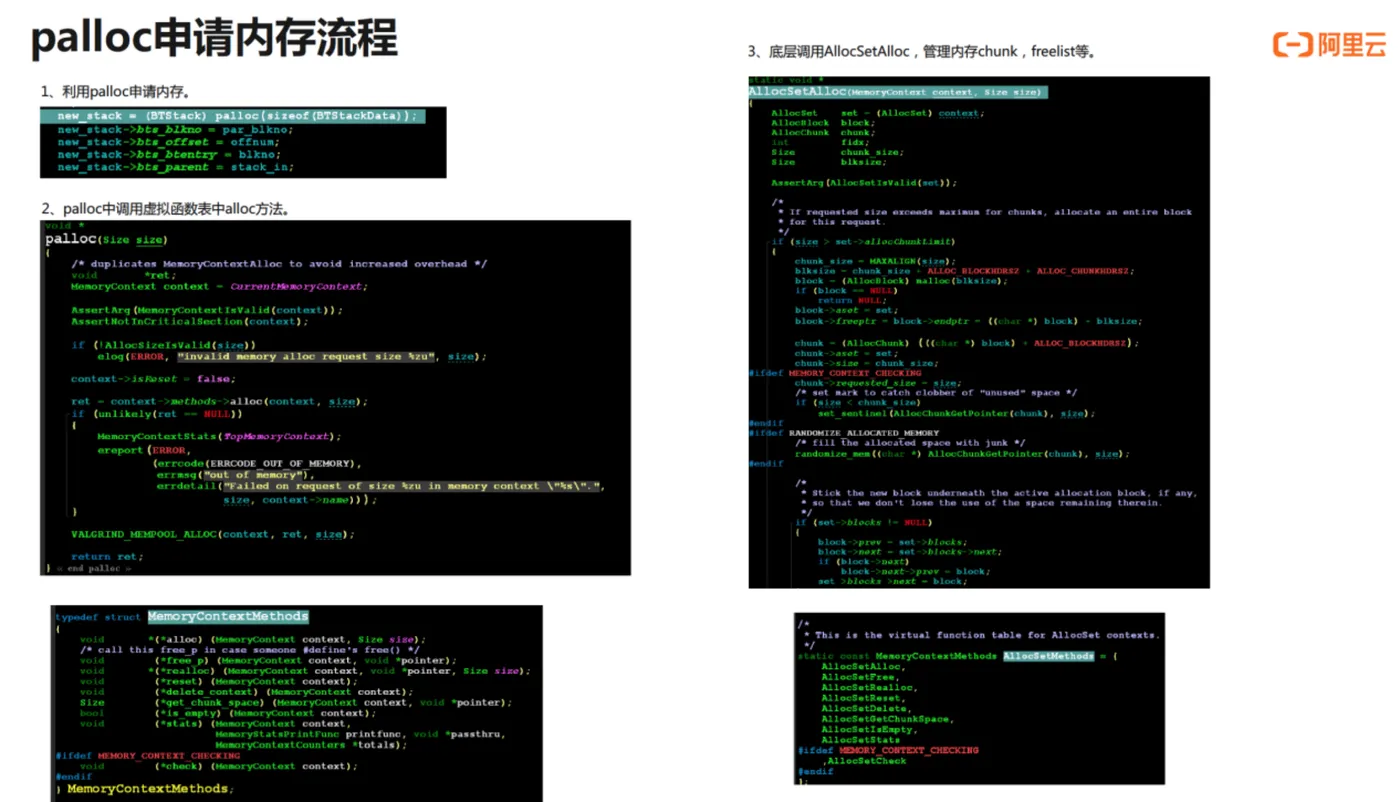1400x802 pixels.
Task: Click highlighted "MemoryContextMethods" in typedef struct line
Action: (228, 617)
